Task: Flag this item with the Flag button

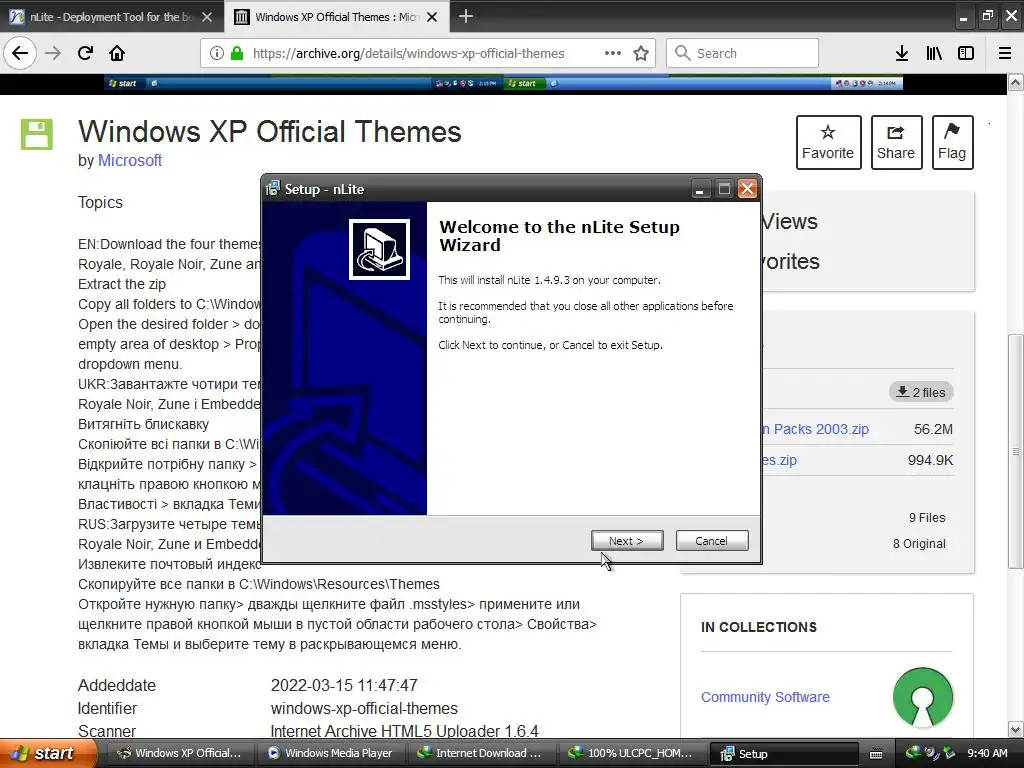Action: [952, 142]
